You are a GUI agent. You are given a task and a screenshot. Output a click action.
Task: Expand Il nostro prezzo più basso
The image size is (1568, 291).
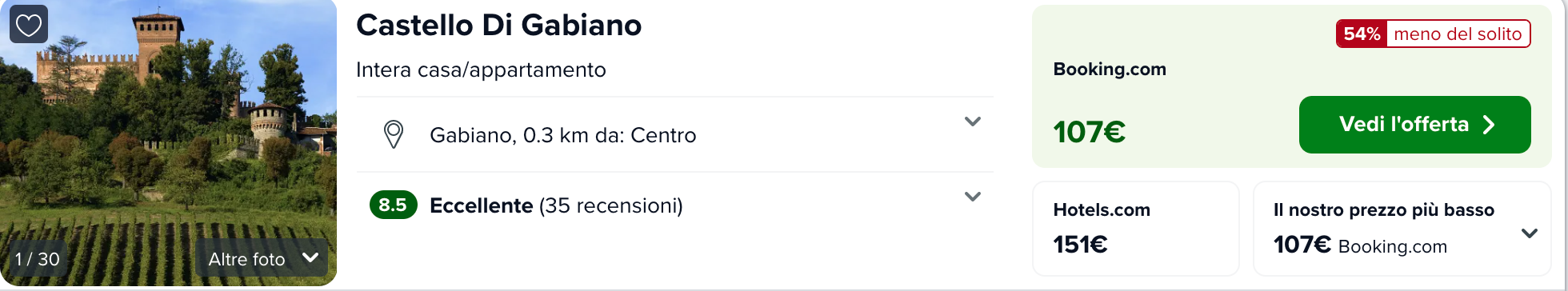point(1529,233)
